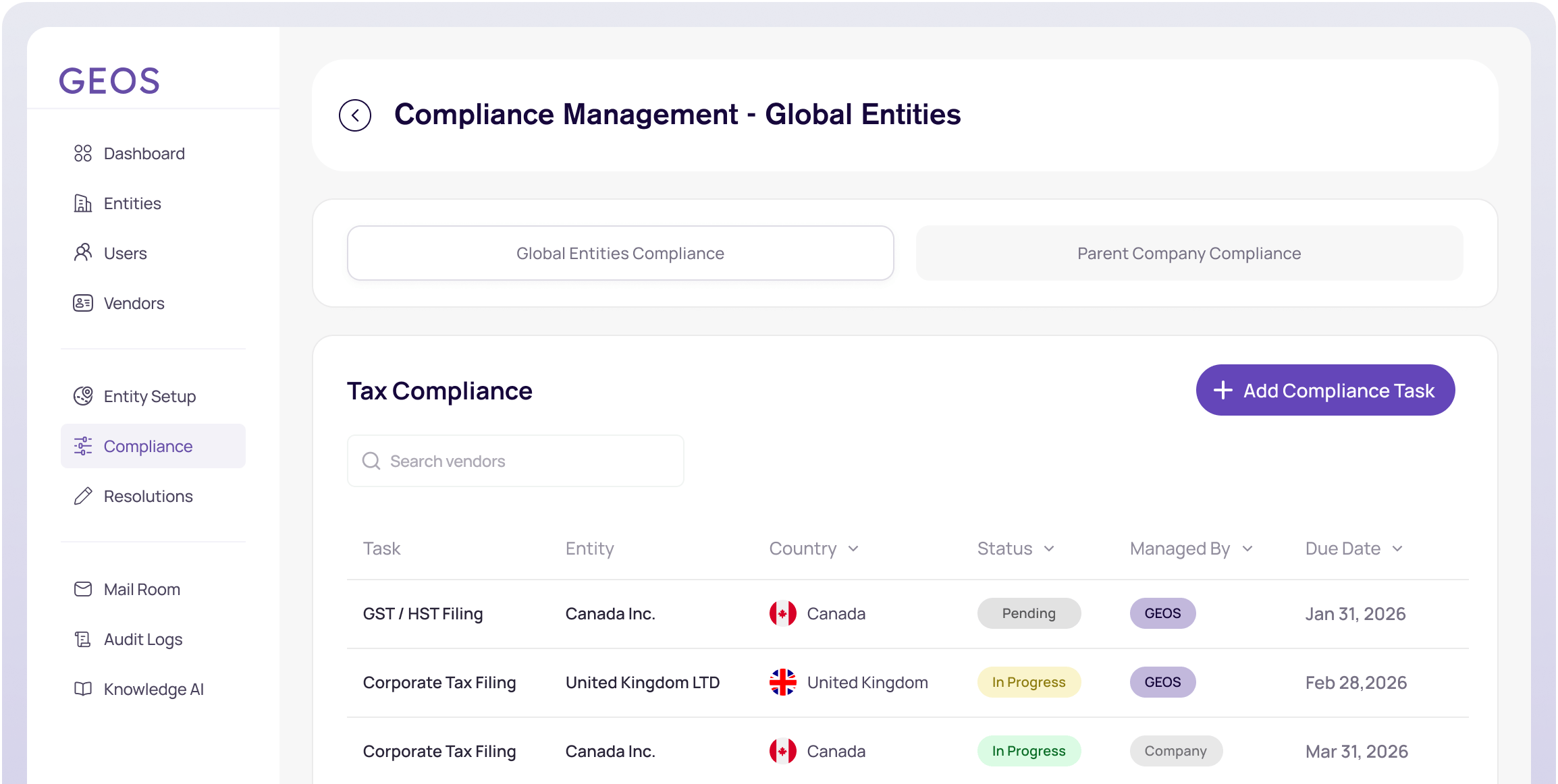This screenshot has height=784, width=1558.
Task: Click the back arrow circle icon
Action: point(355,115)
